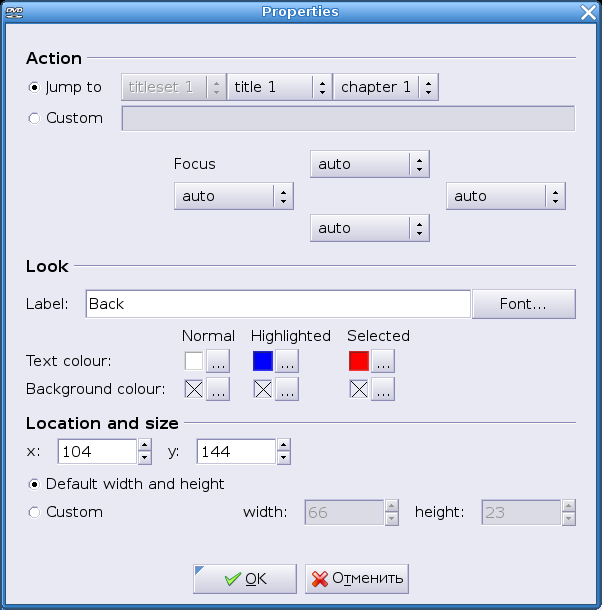
Task: Click the Font... button
Action: point(523,304)
